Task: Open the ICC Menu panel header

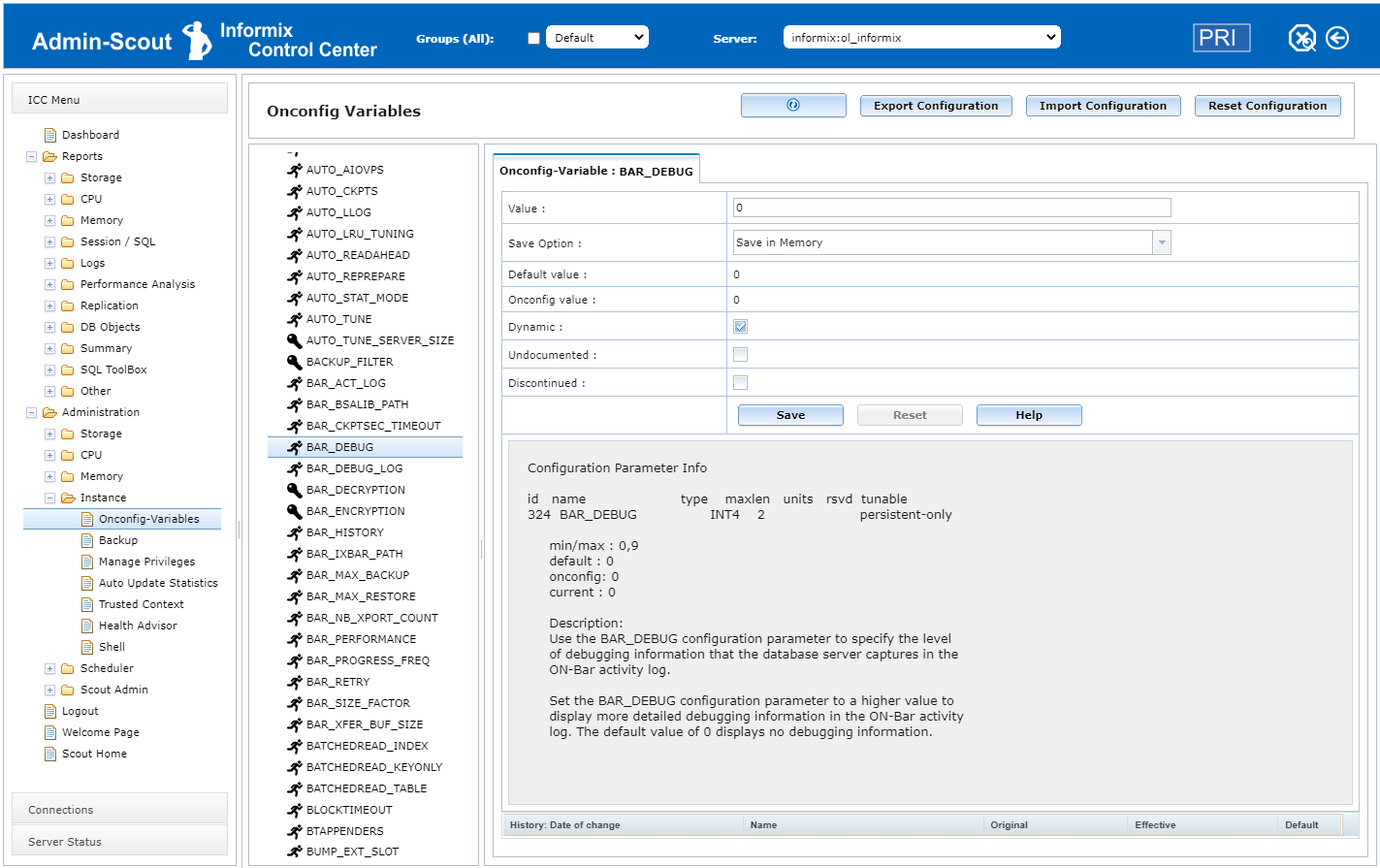Action: point(119,99)
